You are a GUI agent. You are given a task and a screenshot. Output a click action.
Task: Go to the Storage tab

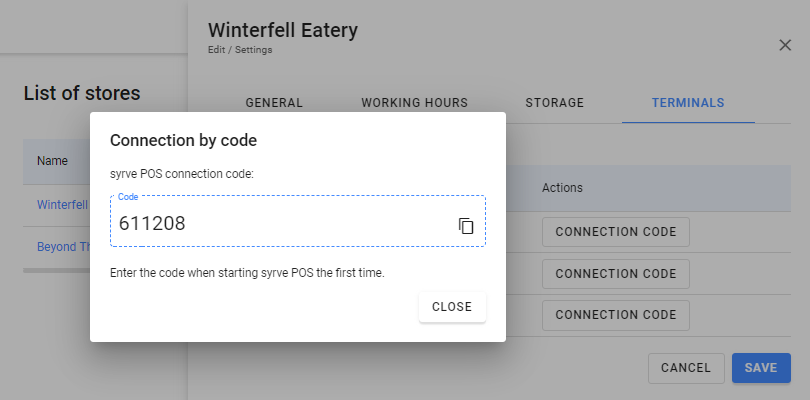click(x=554, y=103)
